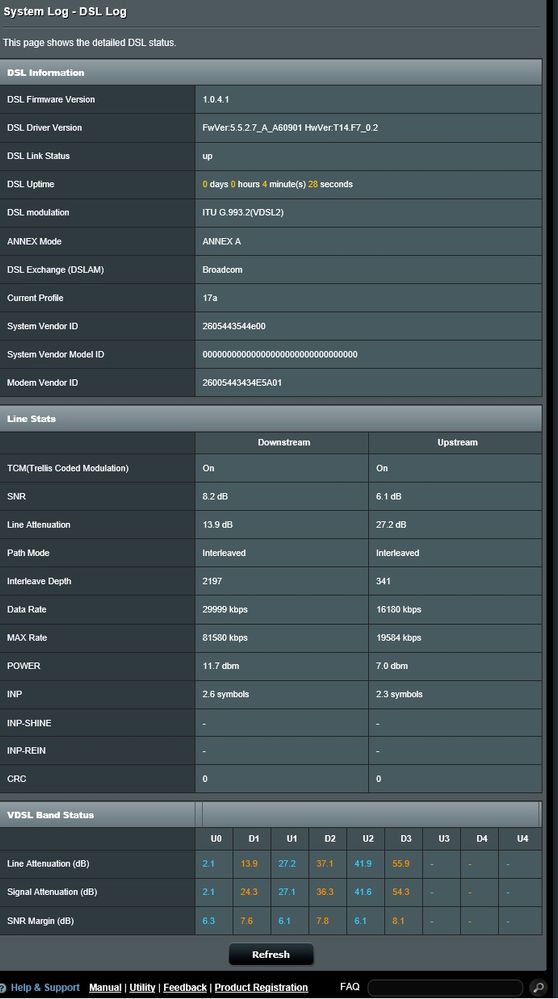
Task: Click the 'INP-SHINE' row label
Action: 29,723
